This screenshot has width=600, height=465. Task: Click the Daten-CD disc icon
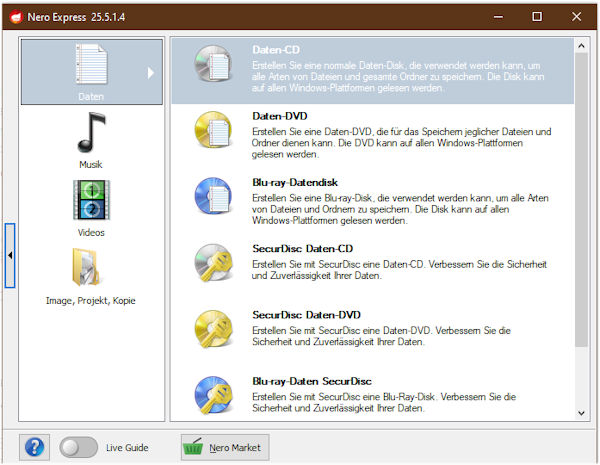point(213,64)
